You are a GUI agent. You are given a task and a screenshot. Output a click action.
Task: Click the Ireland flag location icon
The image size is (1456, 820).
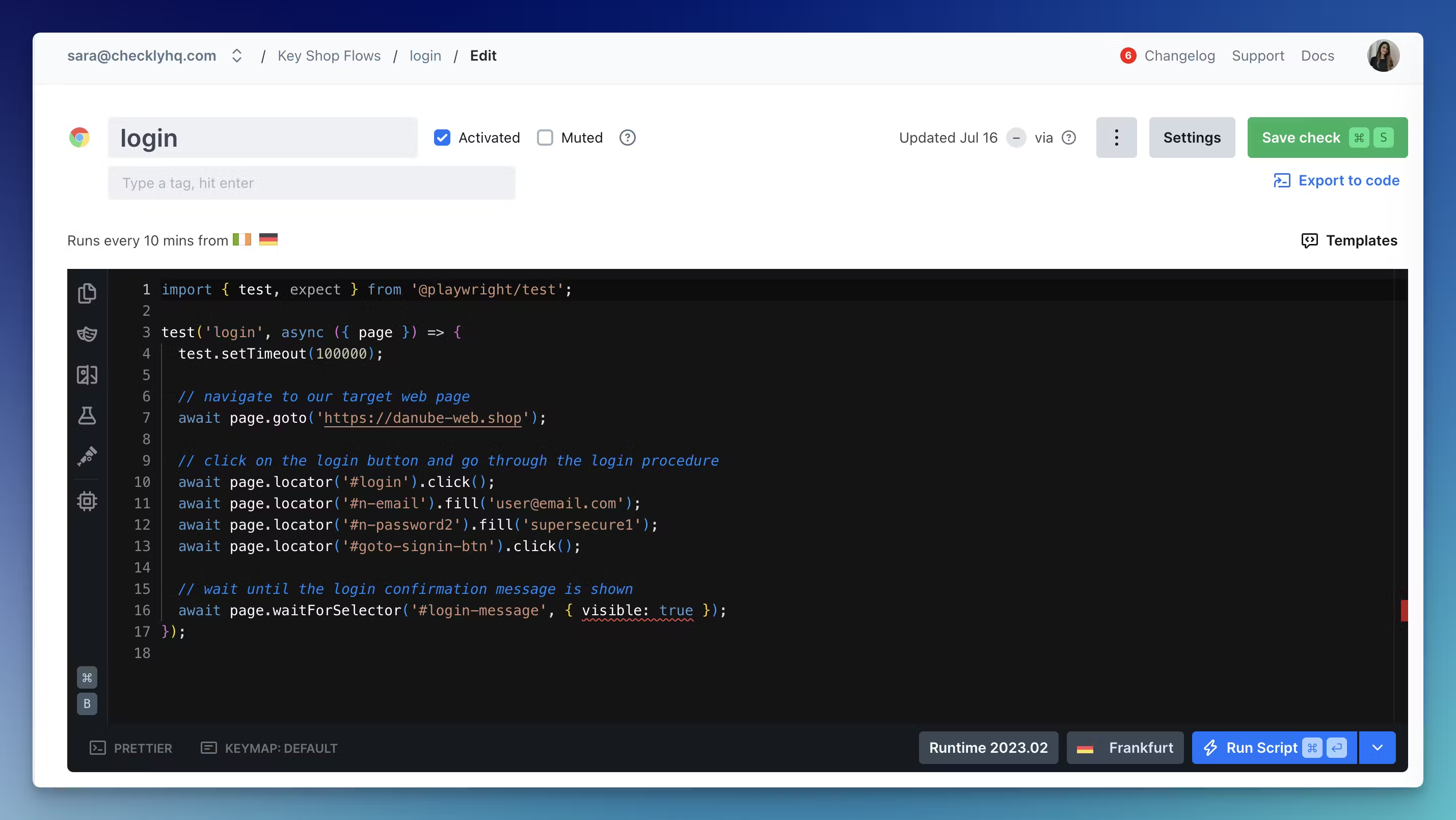pos(242,239)
